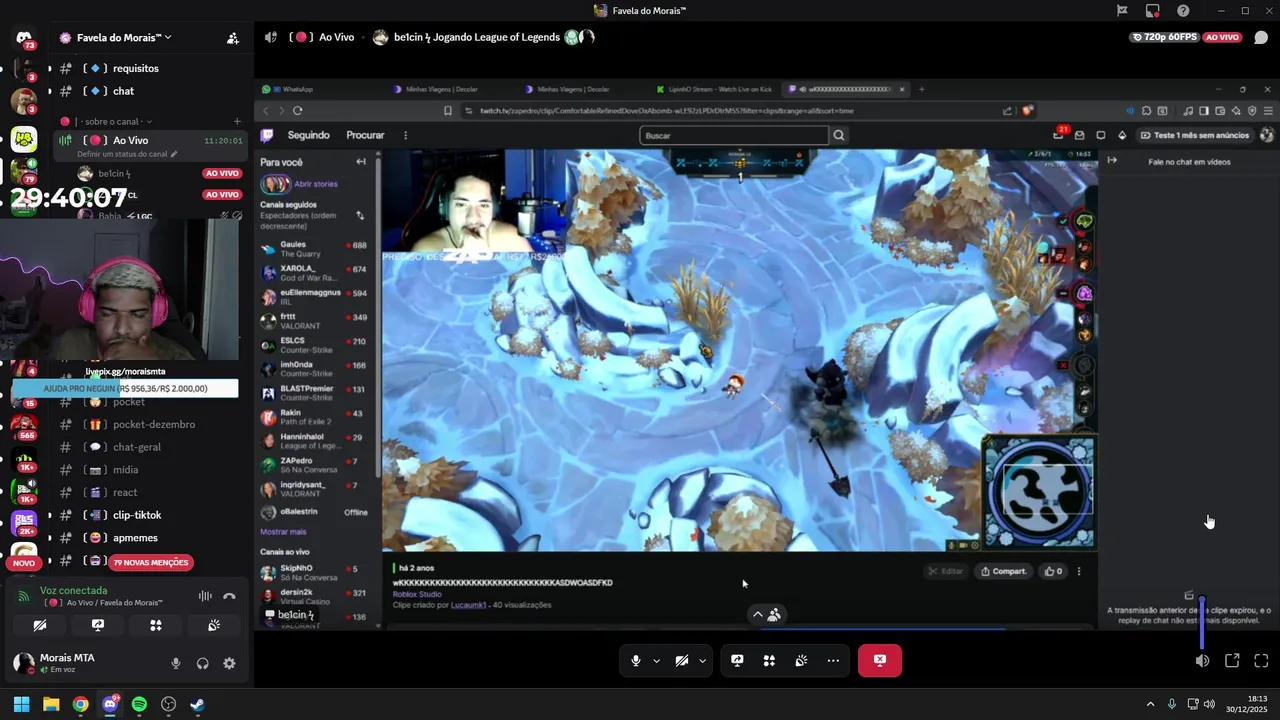Open the clip-tiktok channel
1280x720 pixels.
[x=137, y=515]
